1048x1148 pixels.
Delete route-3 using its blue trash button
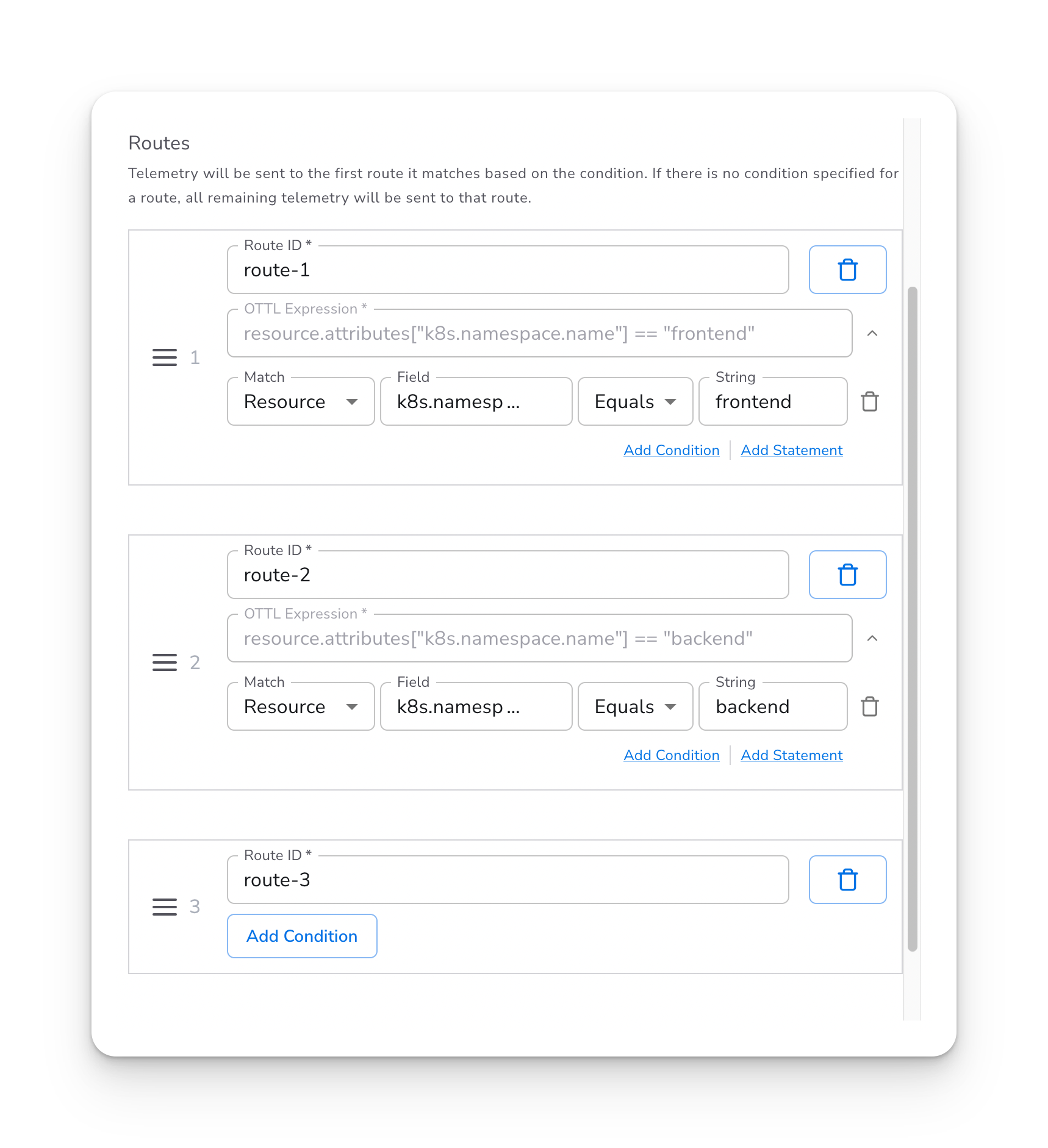tap(847, 880)
